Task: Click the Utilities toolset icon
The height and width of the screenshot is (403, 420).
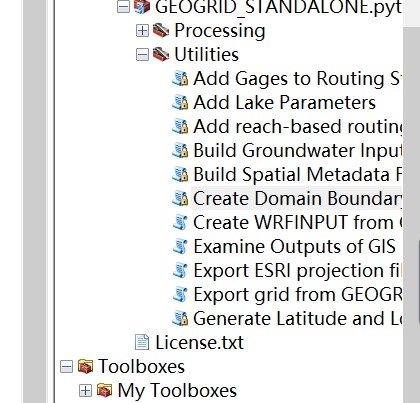Action: click(161, 54)
